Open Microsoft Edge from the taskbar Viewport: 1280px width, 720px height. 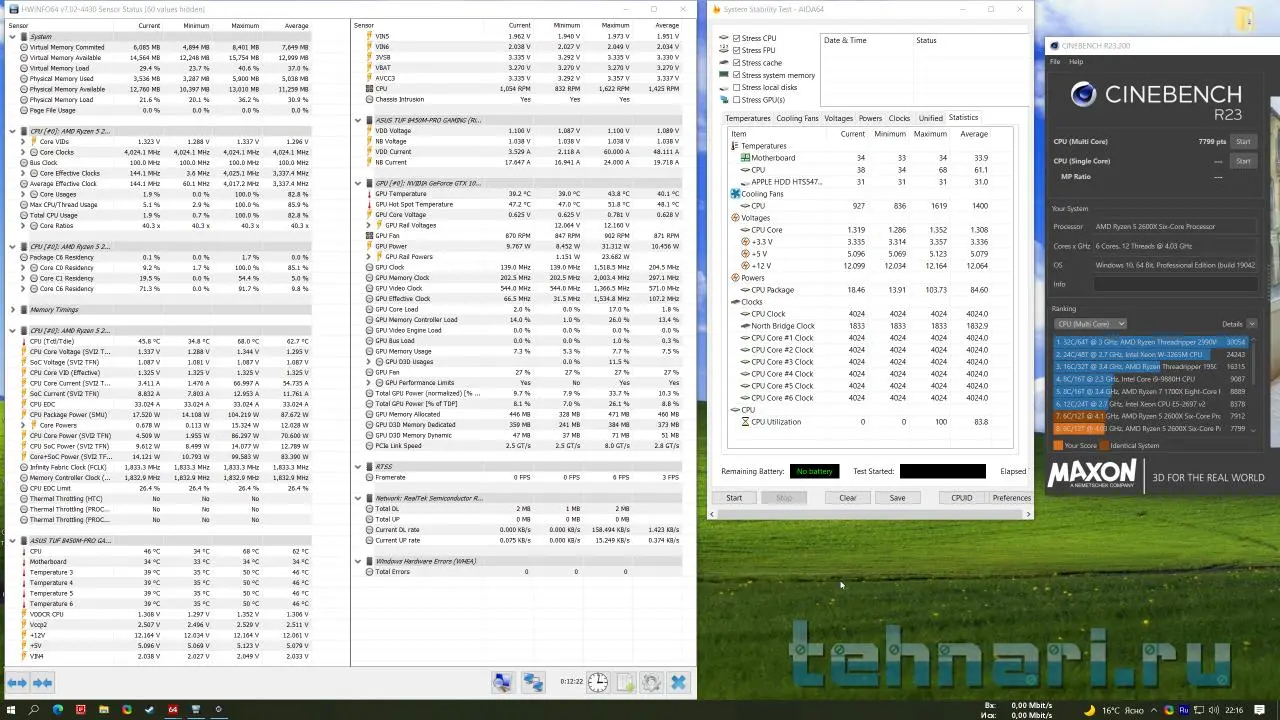pyautogui.click(x=57, y=710)
